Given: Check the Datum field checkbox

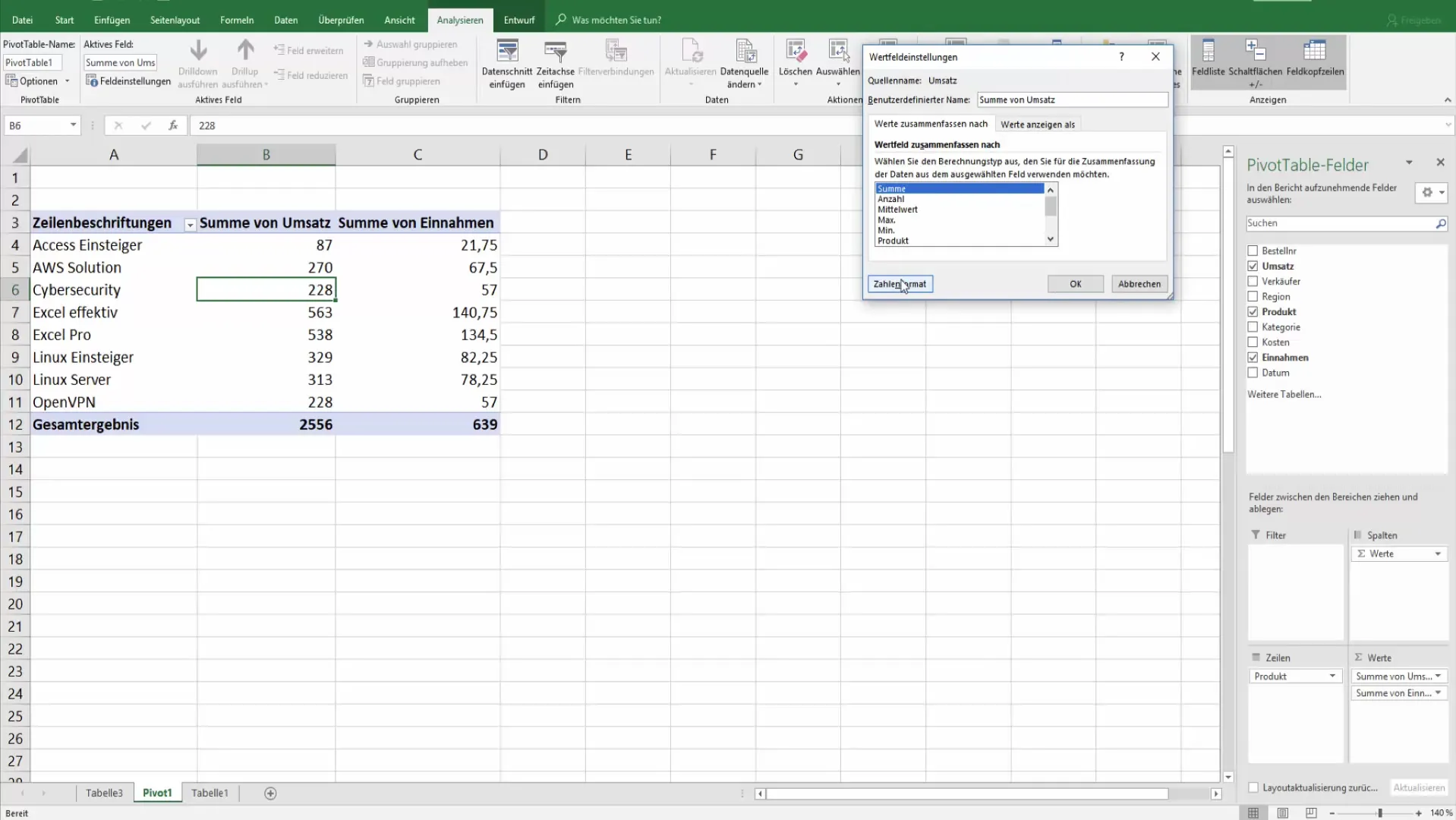Looking at the screenshot, I should (x=1253, y=372).
